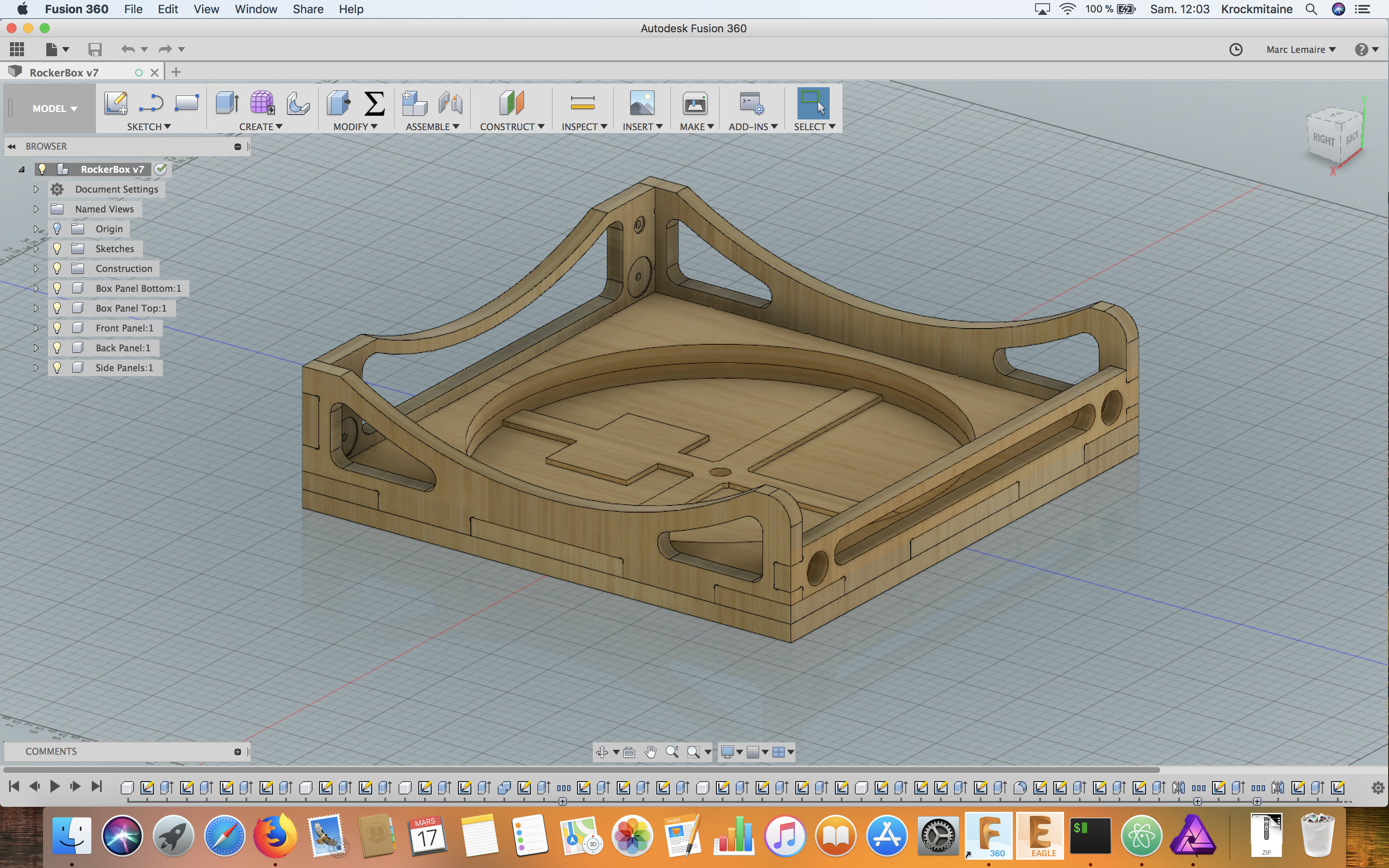Click the timeline settings gear
The height and width of the screenshot is (868, 1389).
pos(1377,788)
